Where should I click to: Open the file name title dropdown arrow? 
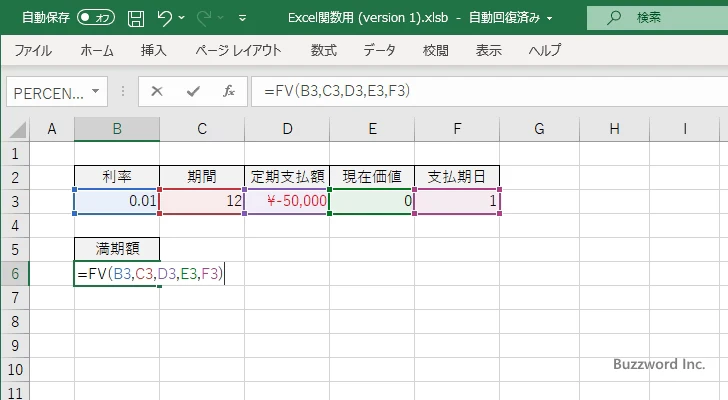click(550, 19)
